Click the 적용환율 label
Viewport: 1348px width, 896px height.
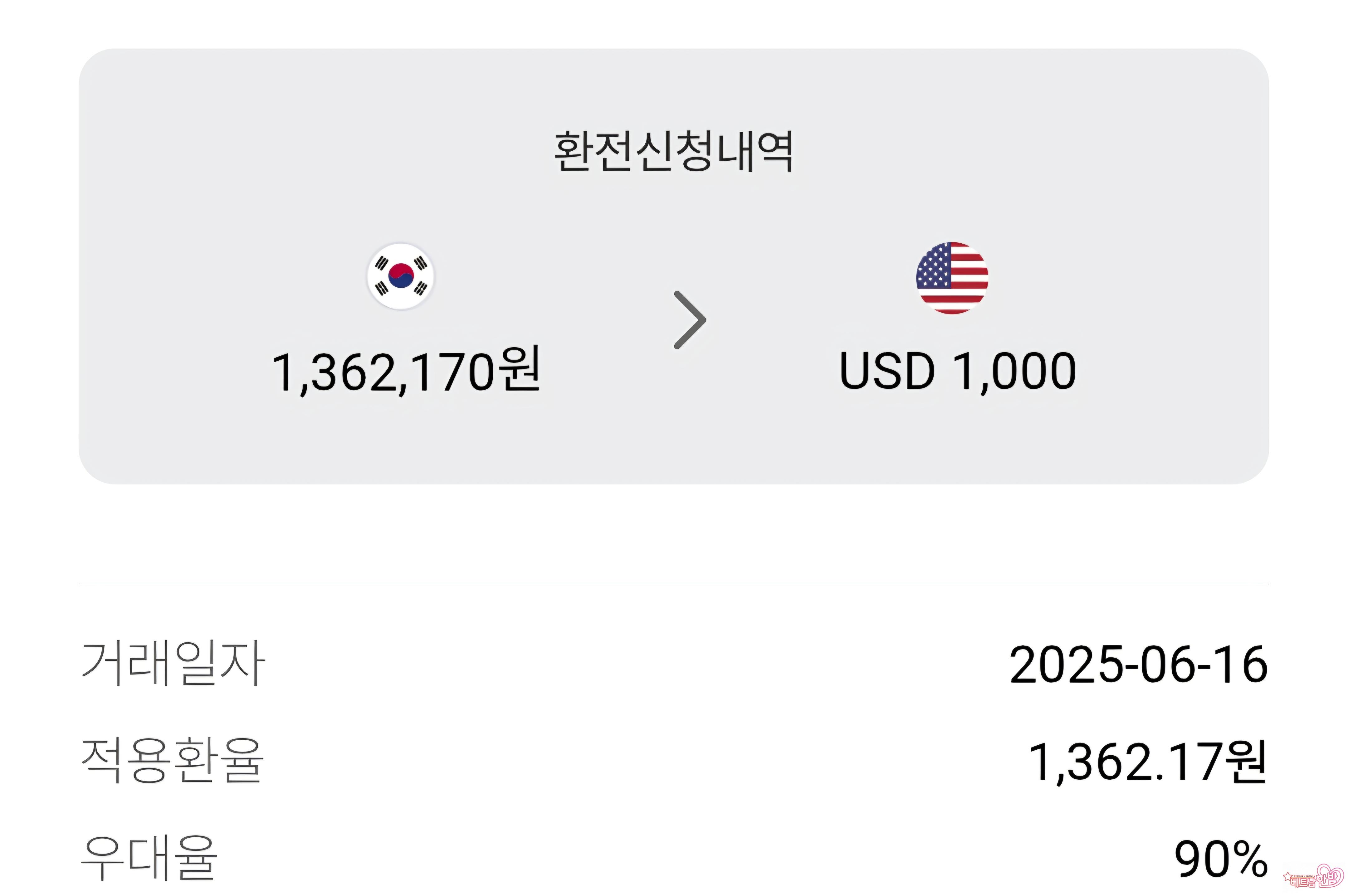coord(172,761)
